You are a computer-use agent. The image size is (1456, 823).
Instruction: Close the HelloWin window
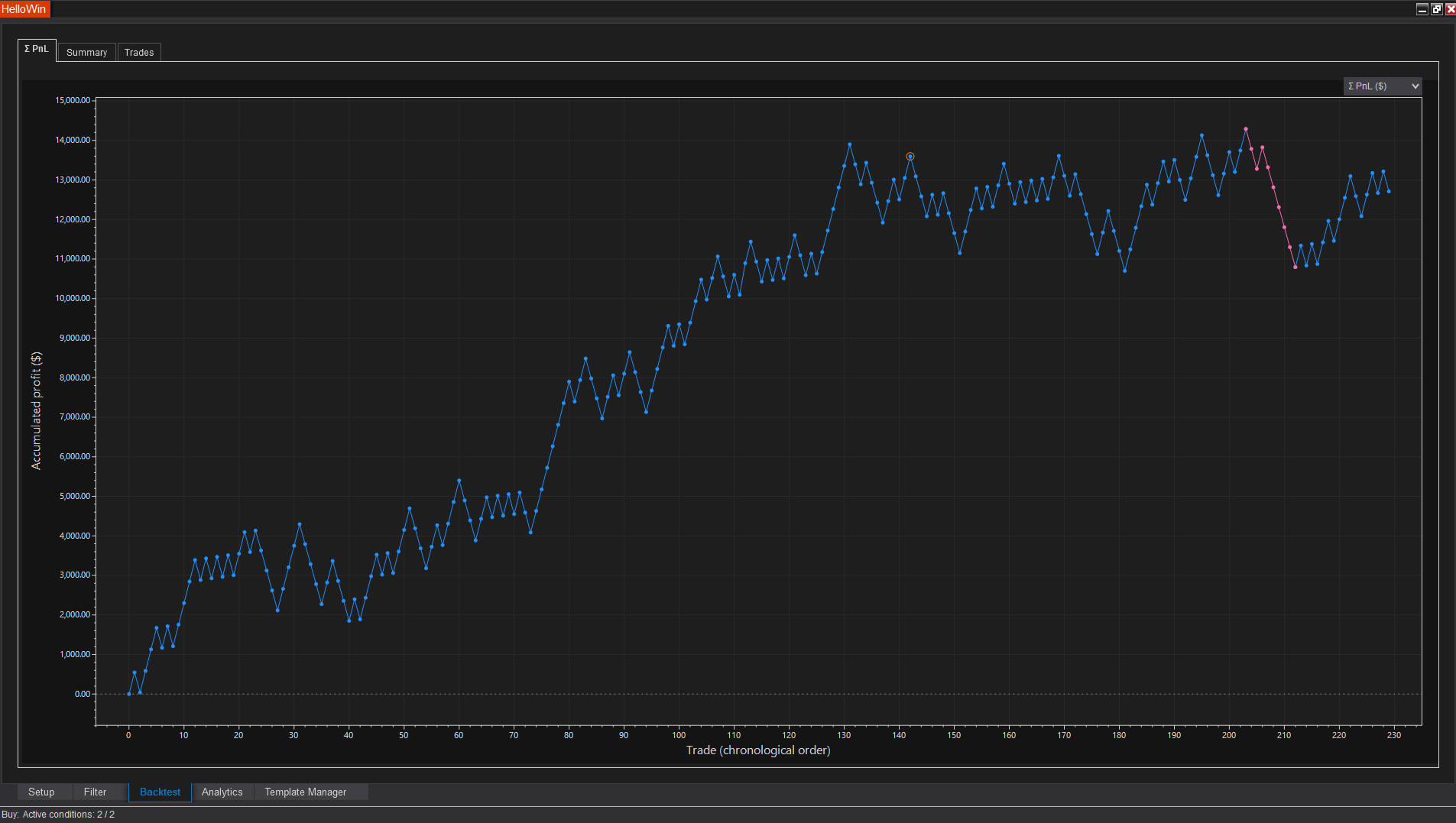1450,9
